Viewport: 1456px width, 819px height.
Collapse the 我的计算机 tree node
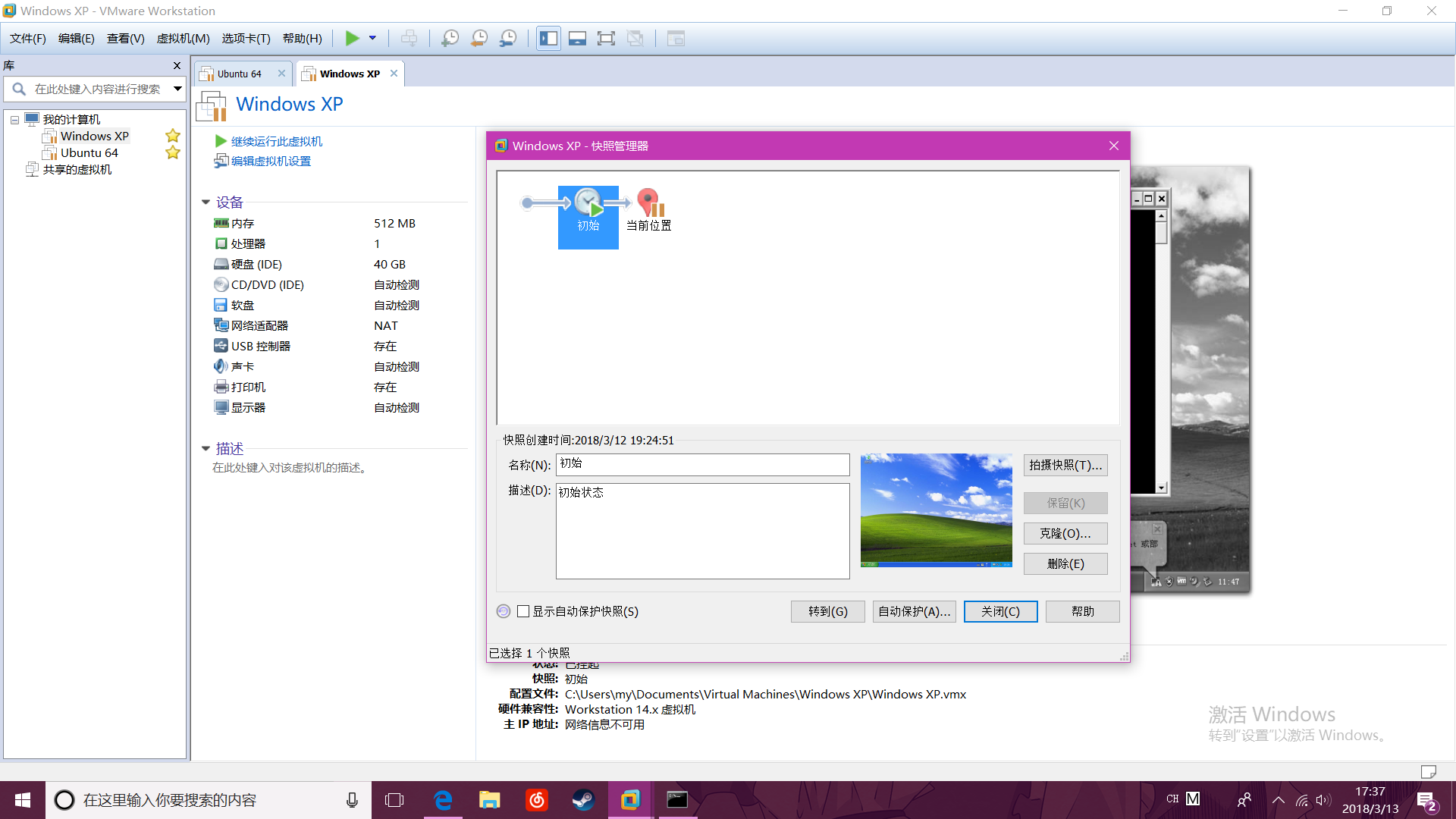pyautogui.click(x=14, y=120)
